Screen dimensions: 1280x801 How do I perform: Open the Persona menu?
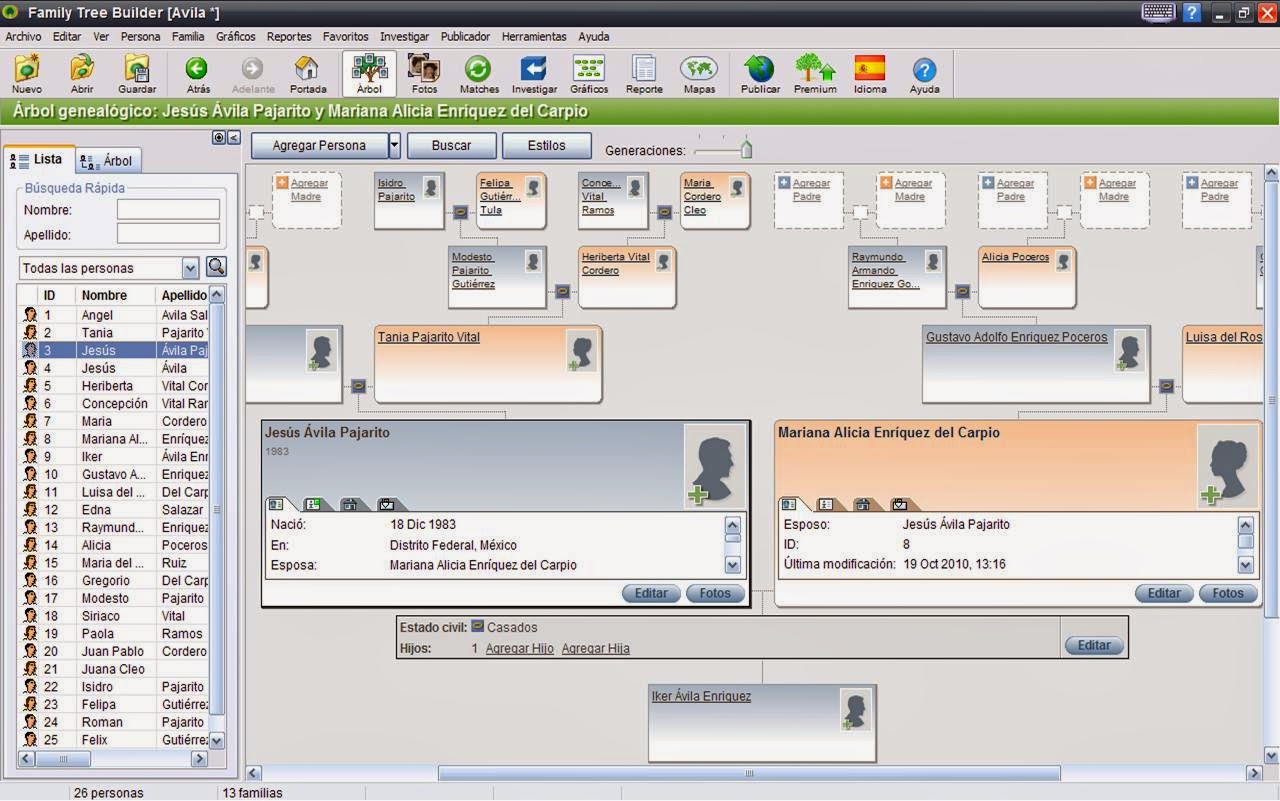(x=140, y=36)
